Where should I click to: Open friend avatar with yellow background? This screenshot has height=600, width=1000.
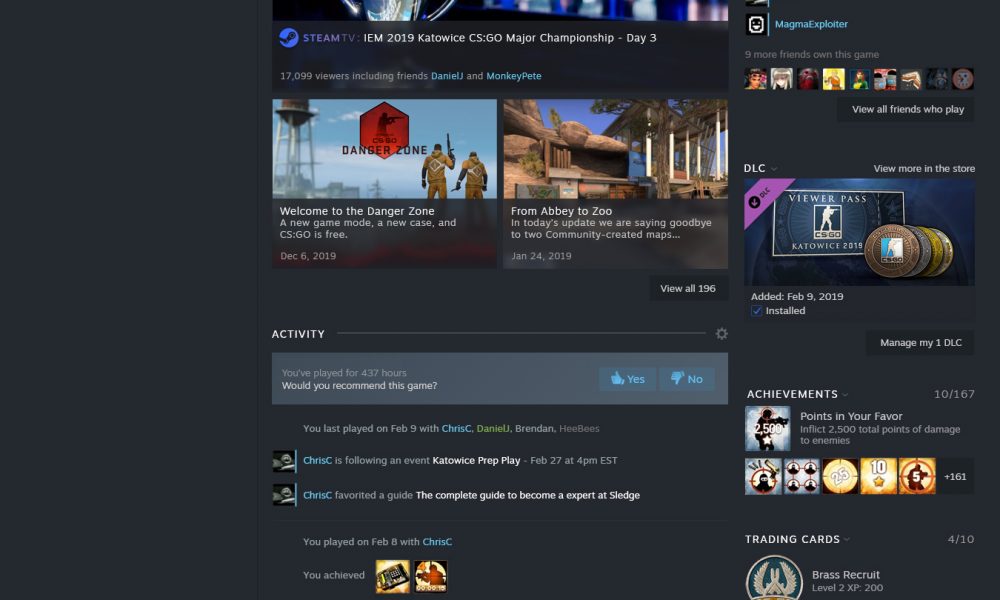pyautogui.click(x=834, y=79)
